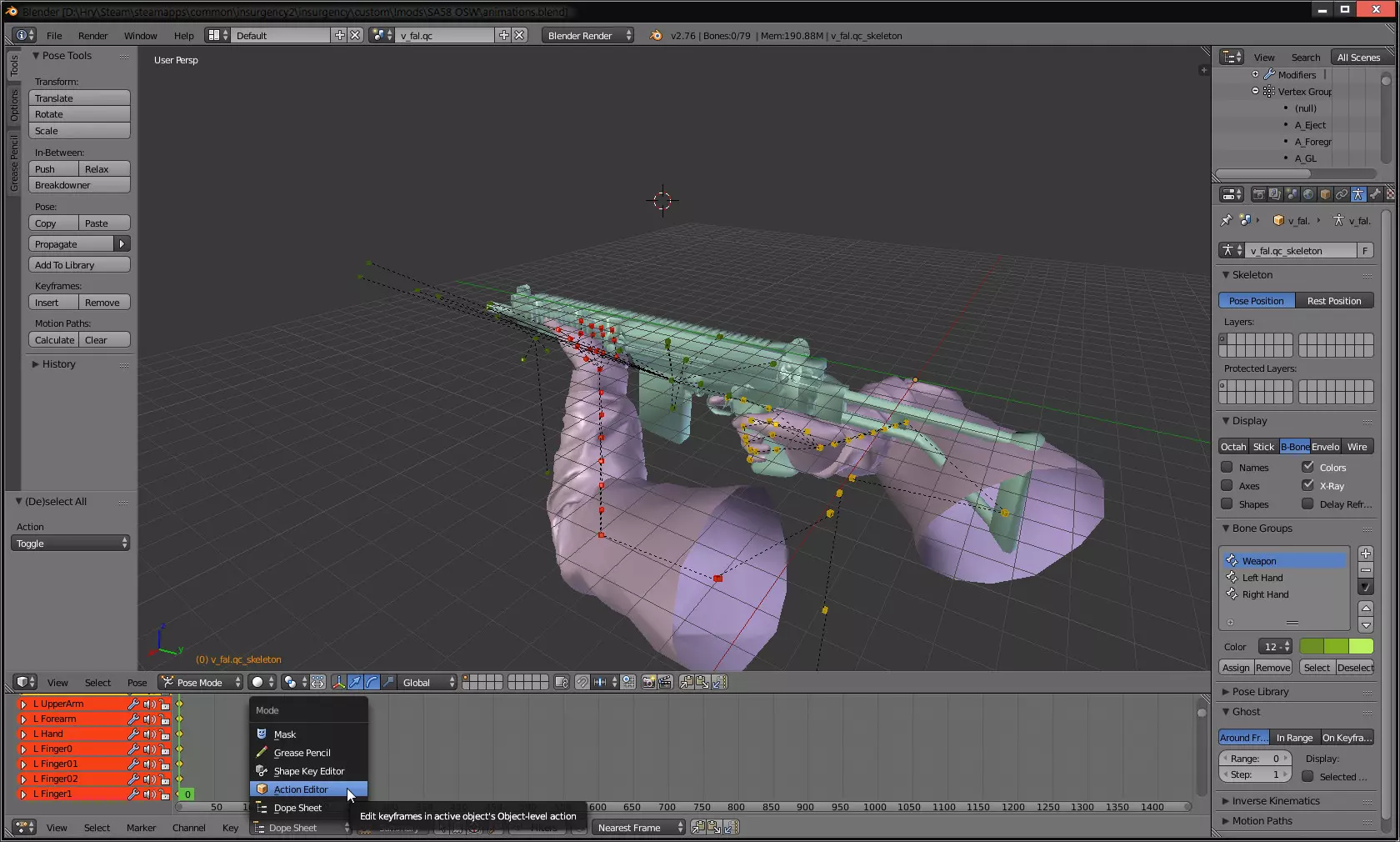Screen dimensions: 1400x842
Task: Toggle the 3D manipulator axes icon
Action: 338,683
